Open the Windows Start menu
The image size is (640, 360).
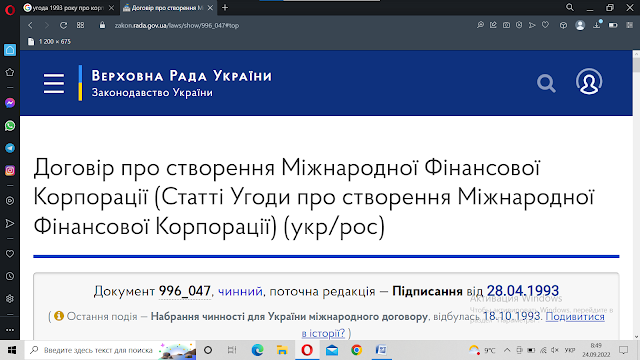(12, 350)
